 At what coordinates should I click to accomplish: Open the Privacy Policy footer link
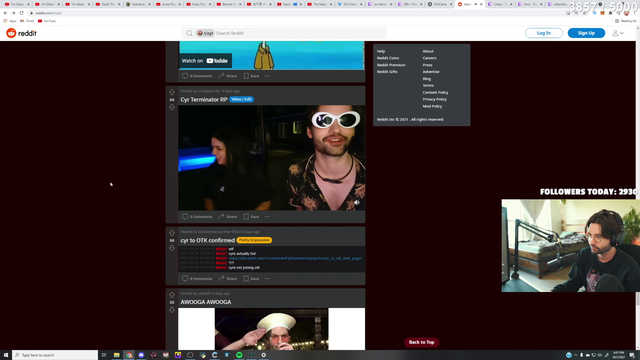[434, 99]
